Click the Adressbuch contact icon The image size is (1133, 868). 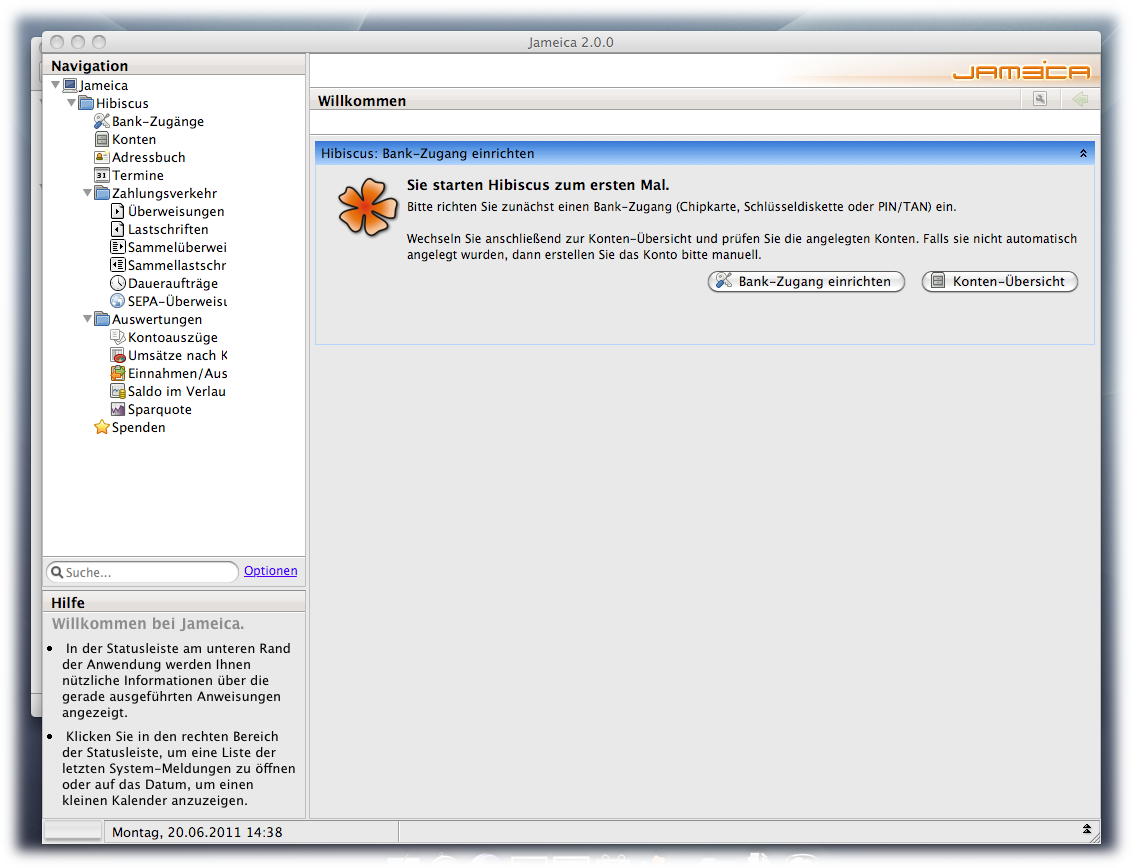(x=102, y=157)
